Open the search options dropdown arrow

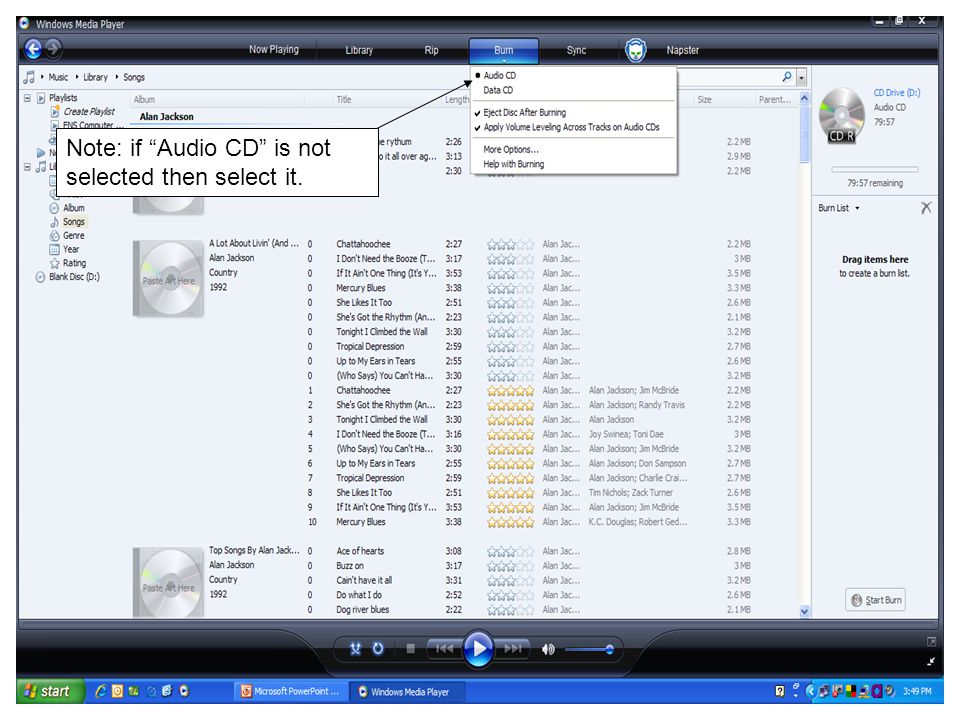[x=801, y=77]
